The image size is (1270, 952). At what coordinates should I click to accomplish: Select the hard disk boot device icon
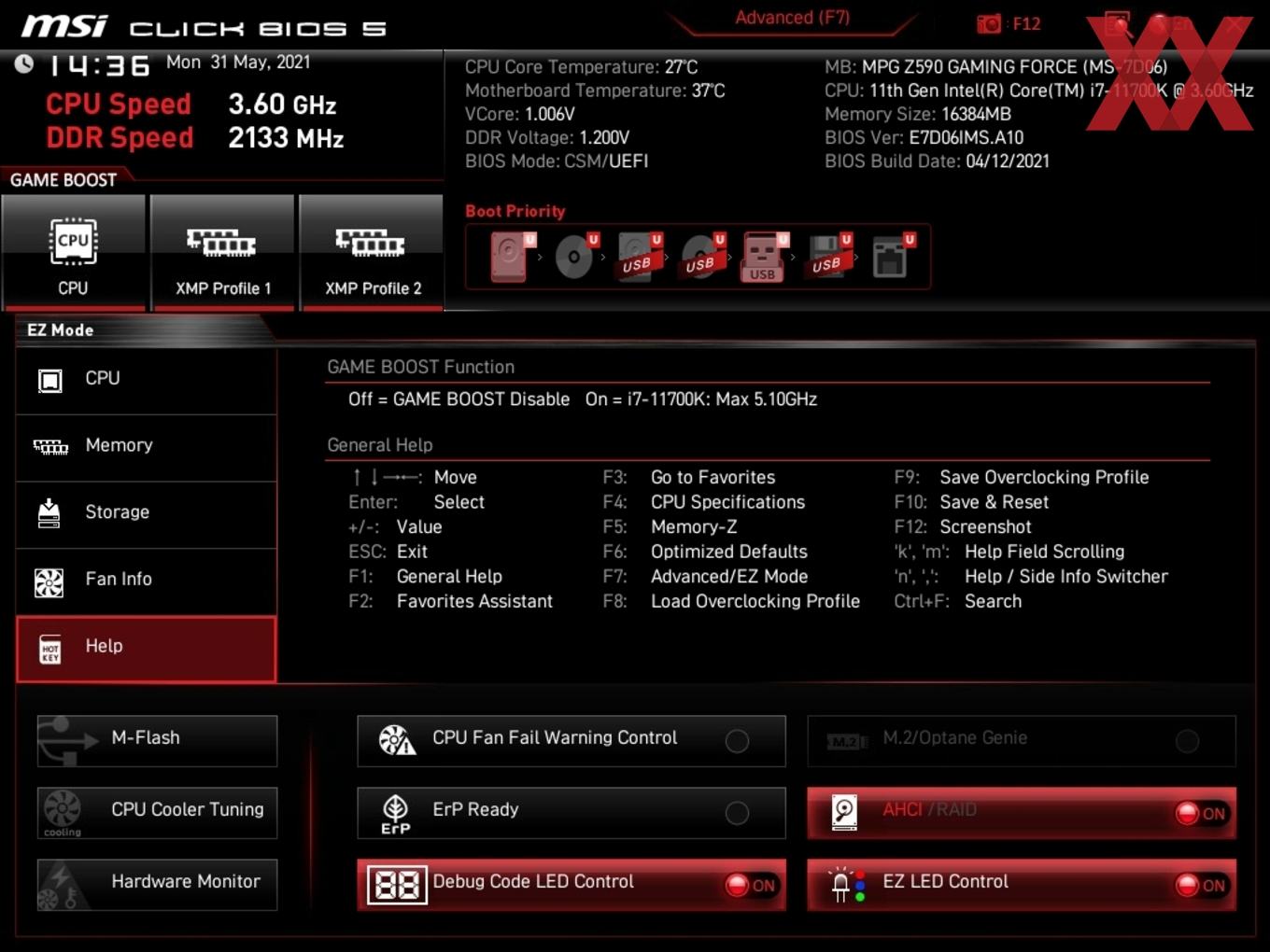pos(511,257)
